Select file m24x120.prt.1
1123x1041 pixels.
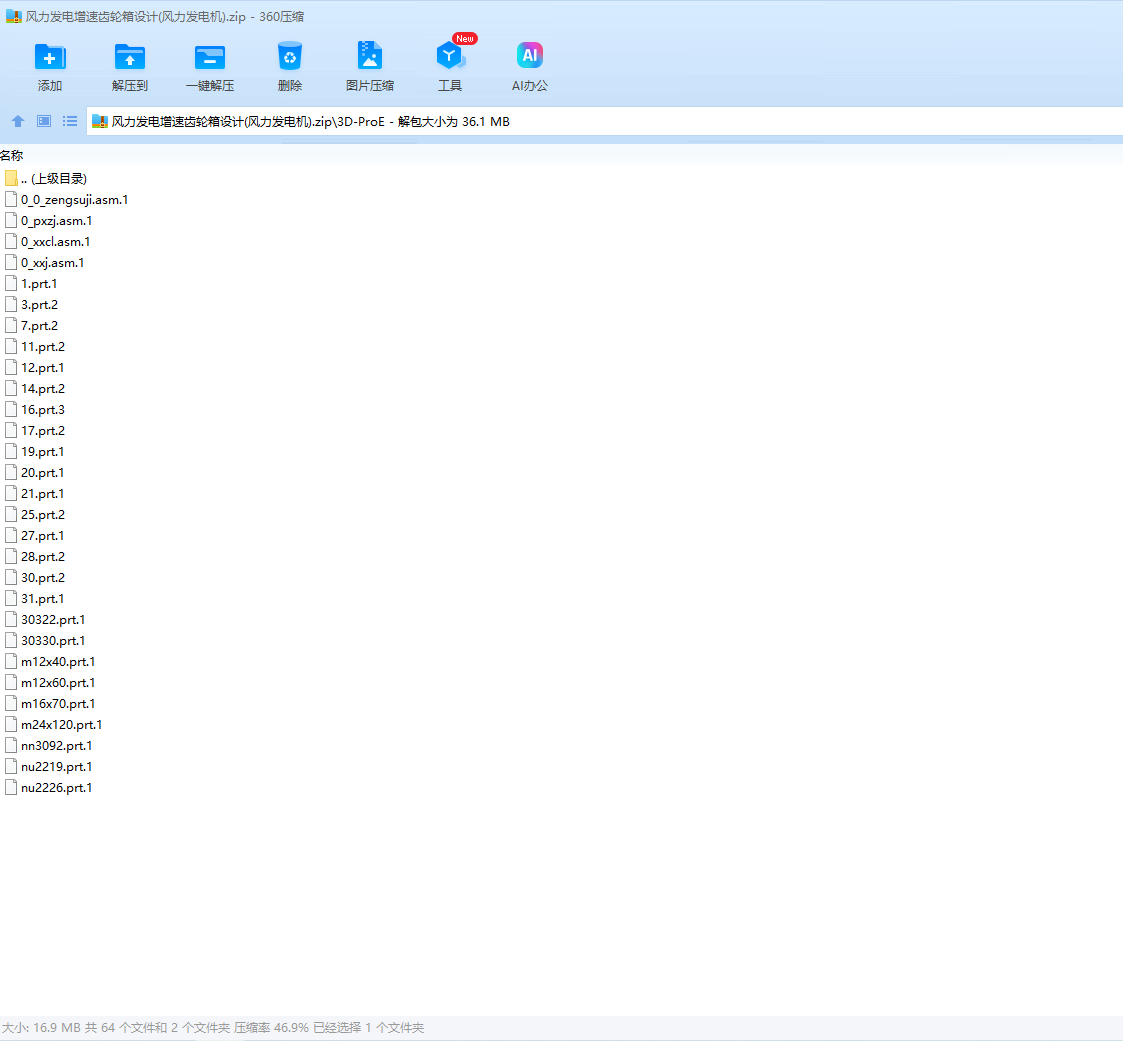tap(62, 725)
